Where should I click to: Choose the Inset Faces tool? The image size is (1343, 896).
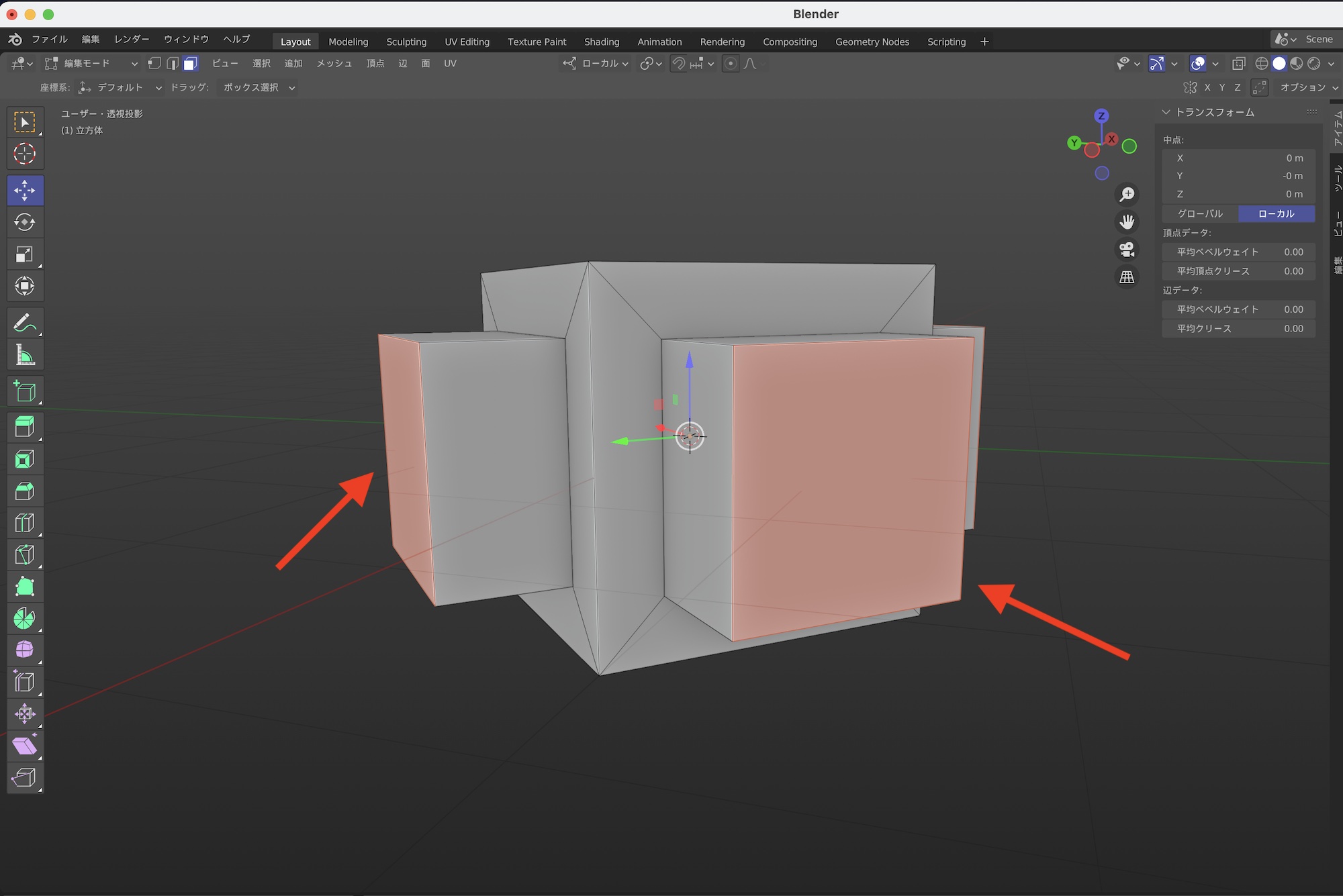click(x=25, y=460)
